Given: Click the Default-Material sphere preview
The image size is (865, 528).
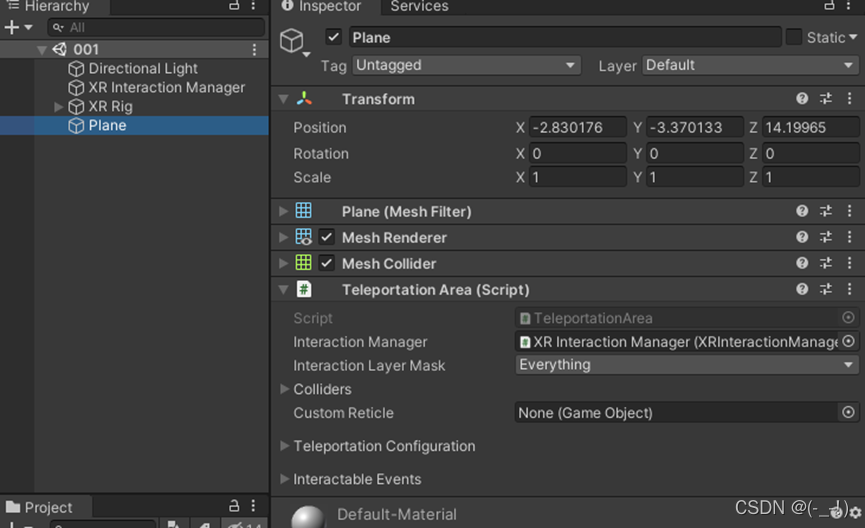Looking at the screenshot, I should [308, 517].
